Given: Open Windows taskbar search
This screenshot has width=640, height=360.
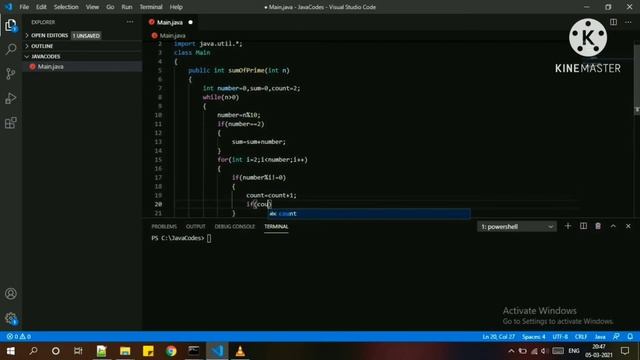Looking at the screenshot, I should click(33, 351).
